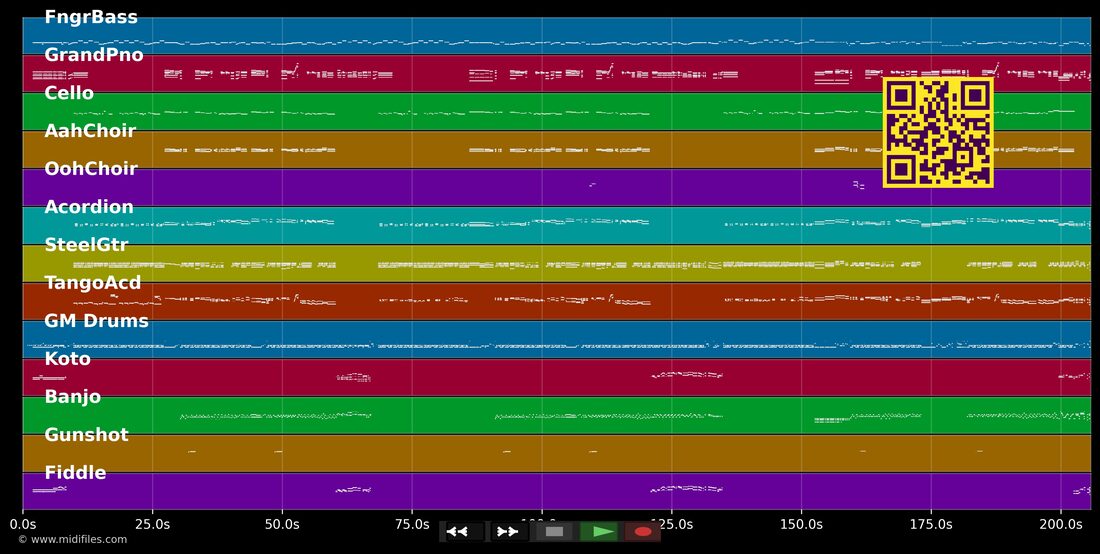Jump to the 0.0s timeline start
This screenshot has width=1100, height=554.
click(x=22, y=524)
